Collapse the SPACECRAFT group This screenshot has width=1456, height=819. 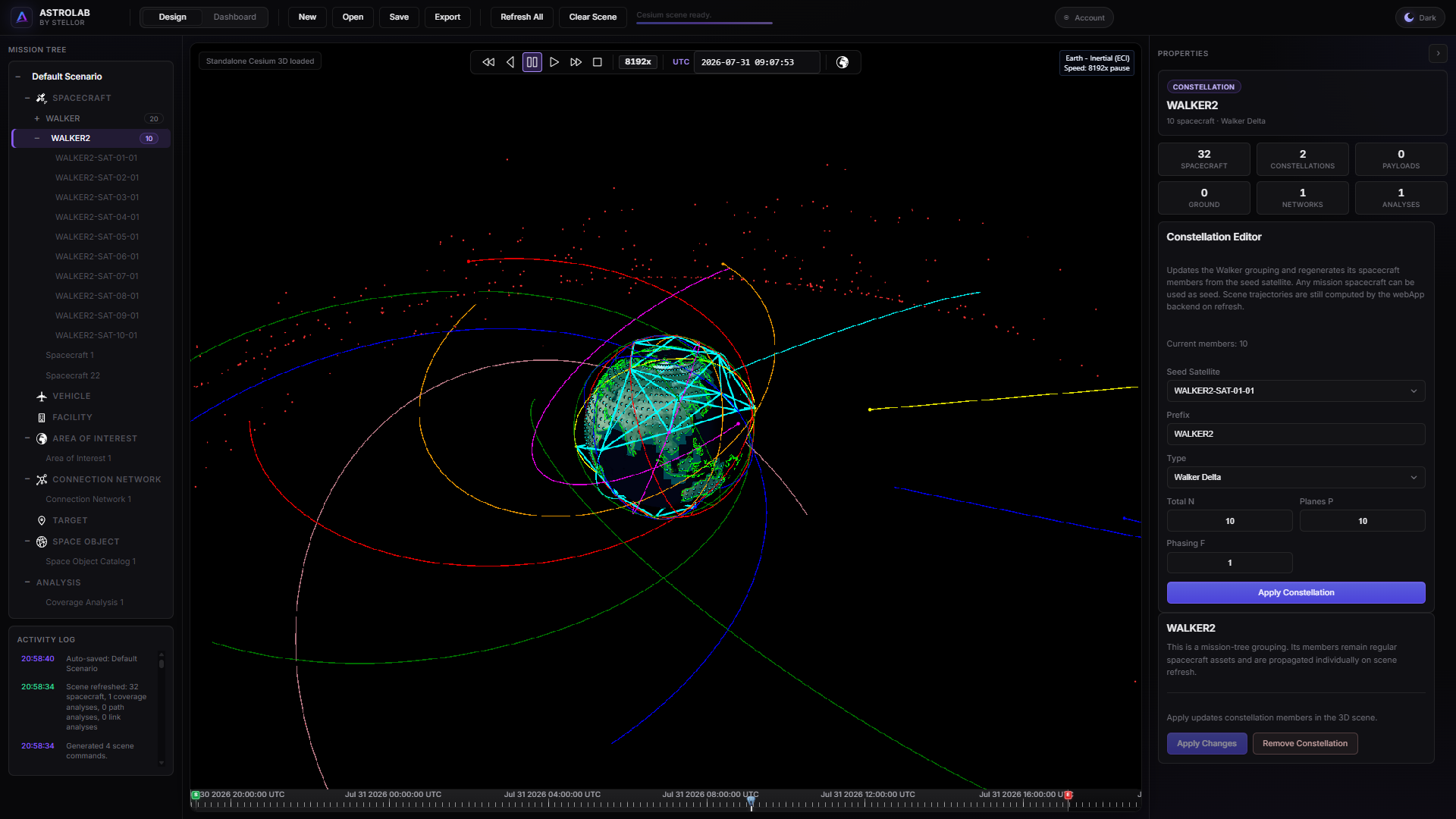pos(27,98)
